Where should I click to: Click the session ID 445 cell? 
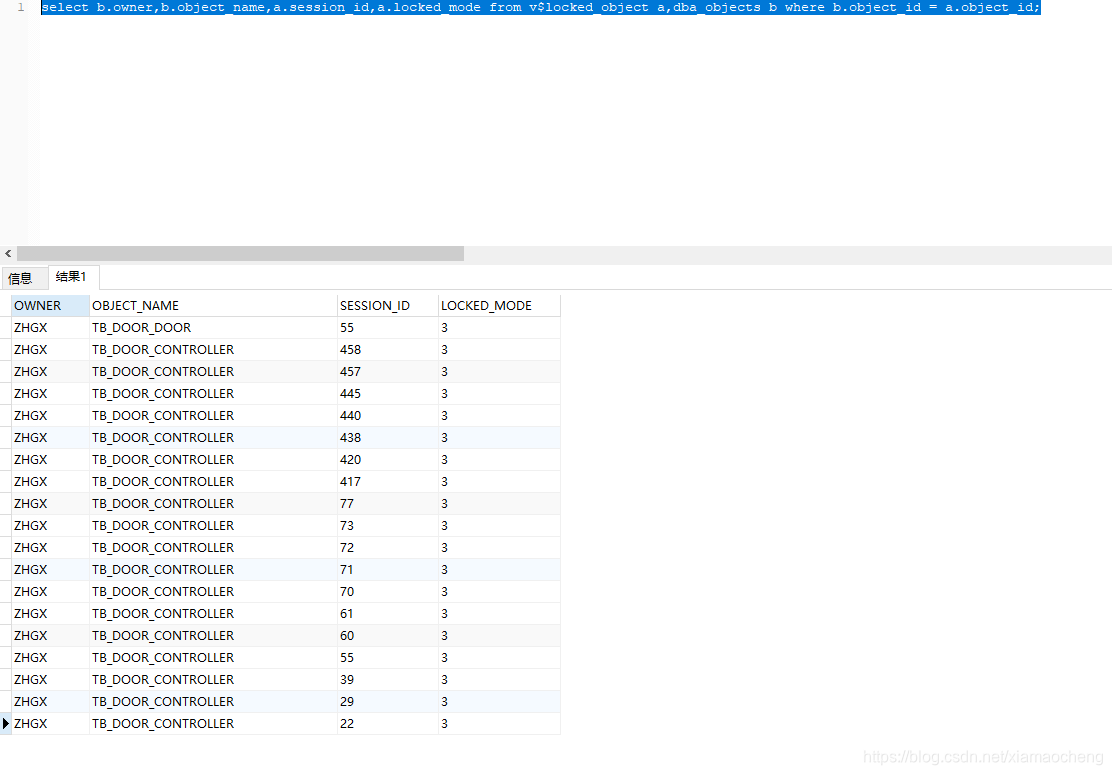pyautogui.click(x=387, y=394)
